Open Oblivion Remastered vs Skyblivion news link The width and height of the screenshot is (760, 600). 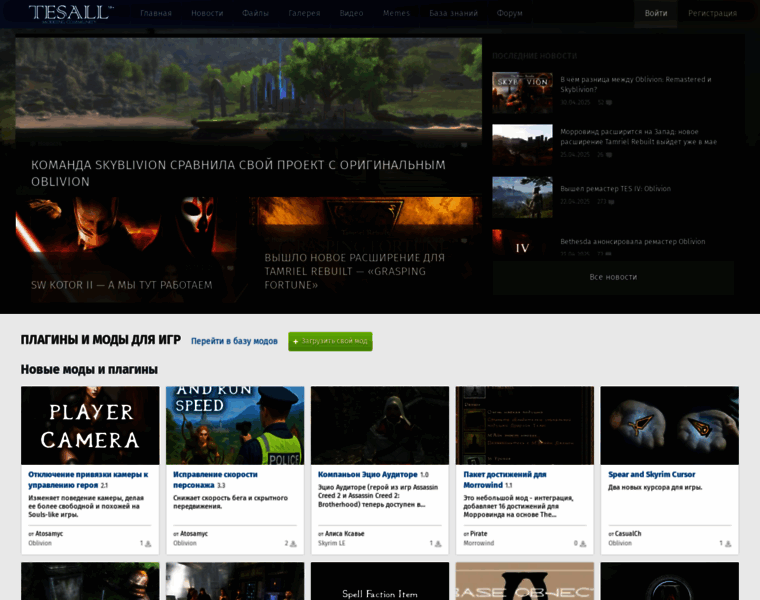tap(635, 84)
